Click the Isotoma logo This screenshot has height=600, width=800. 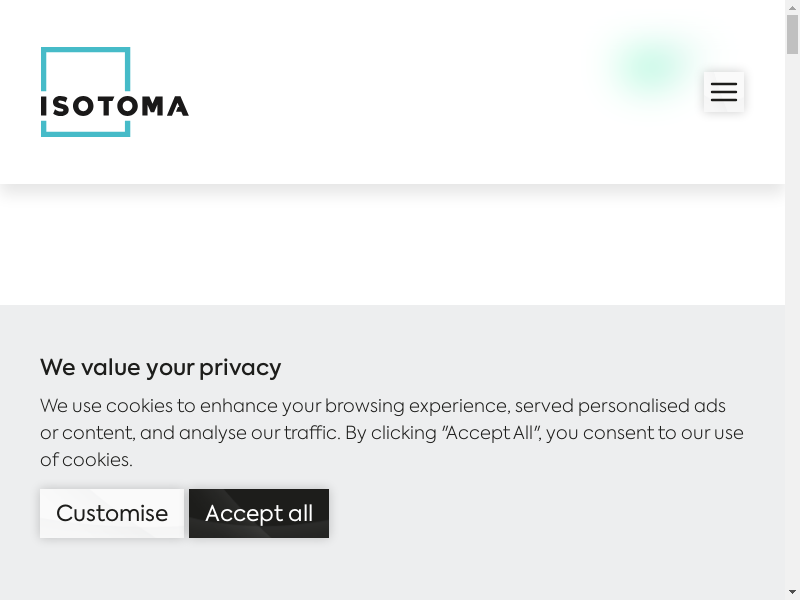[x=114, y=92]
